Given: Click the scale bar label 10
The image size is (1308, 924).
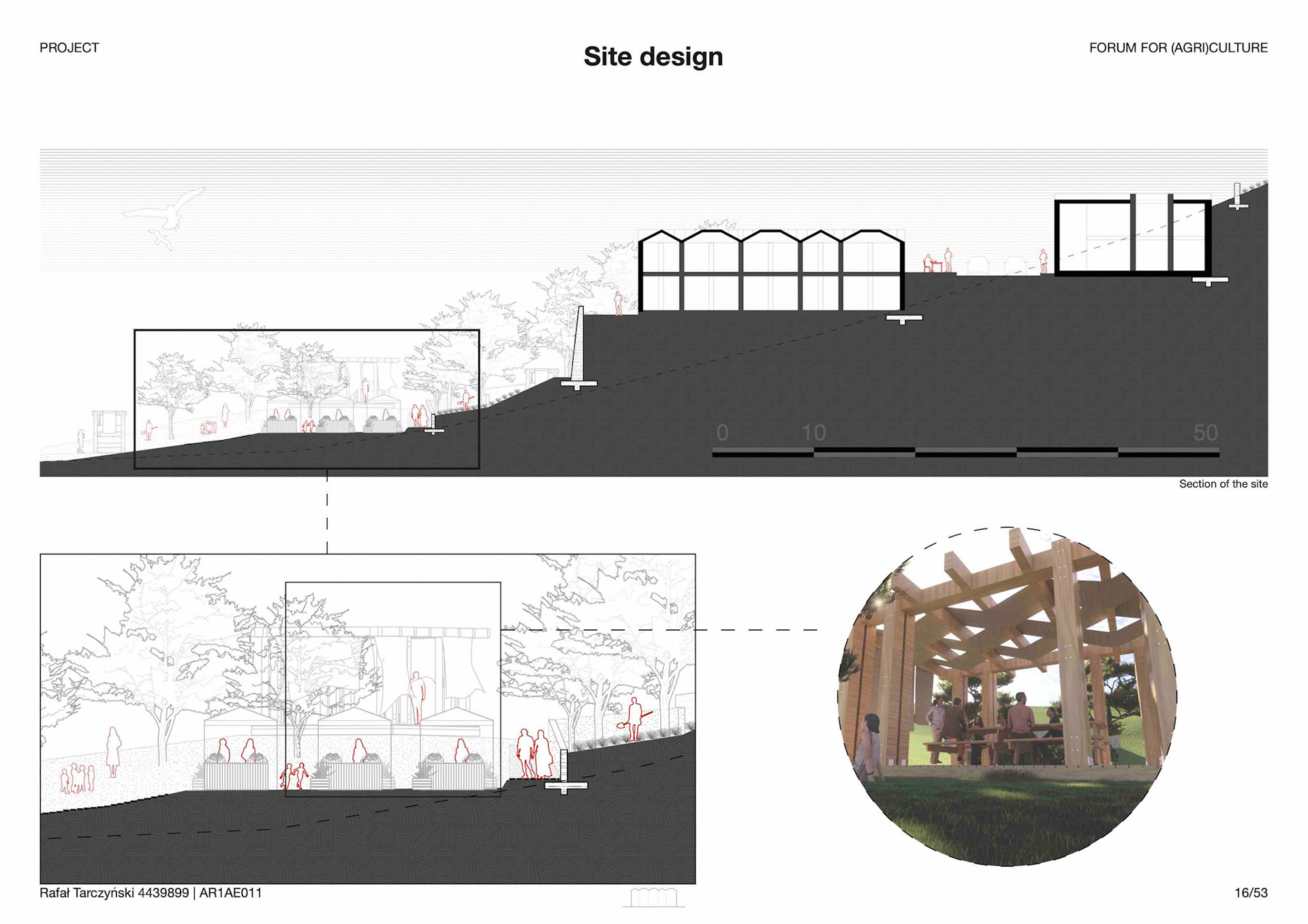Looking at the screenshot, I should [813, 433].
